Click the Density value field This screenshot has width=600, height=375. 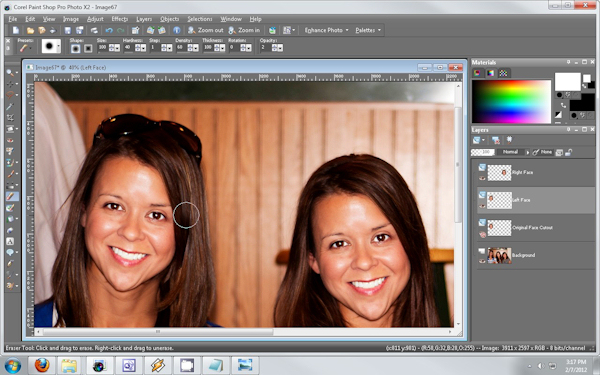click(181, 48)
